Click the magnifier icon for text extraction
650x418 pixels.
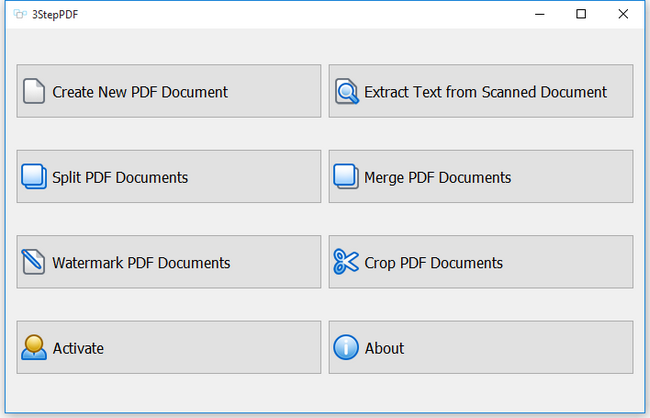[346, 92]
